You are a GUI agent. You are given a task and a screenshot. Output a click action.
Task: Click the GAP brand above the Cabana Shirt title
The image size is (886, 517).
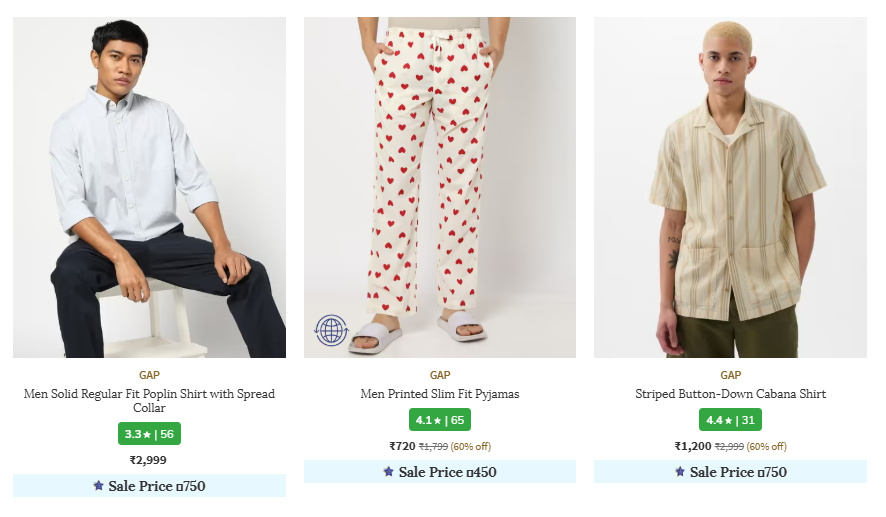730,375
